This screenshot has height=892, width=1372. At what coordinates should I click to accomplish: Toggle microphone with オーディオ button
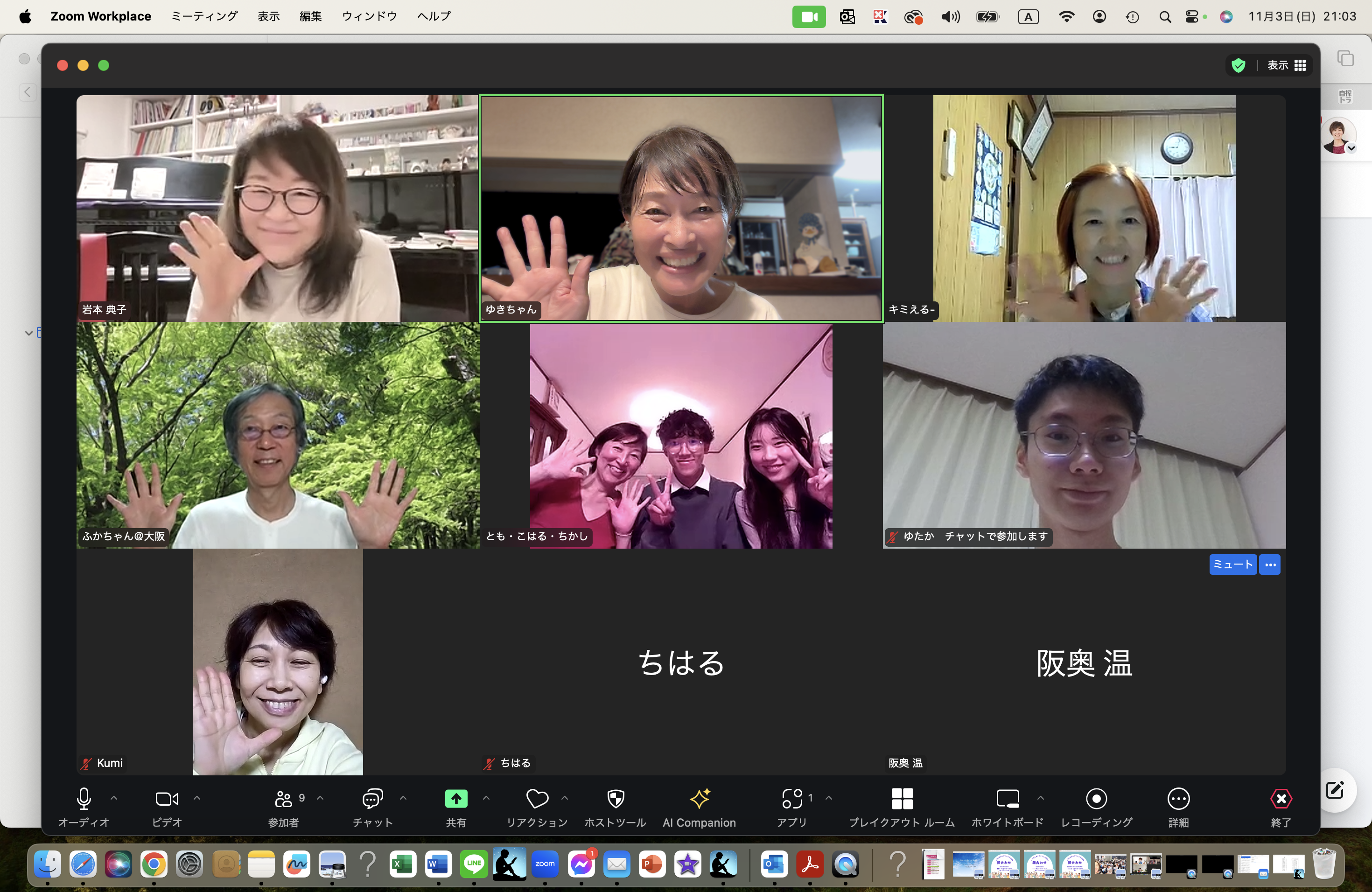(84, 799)
